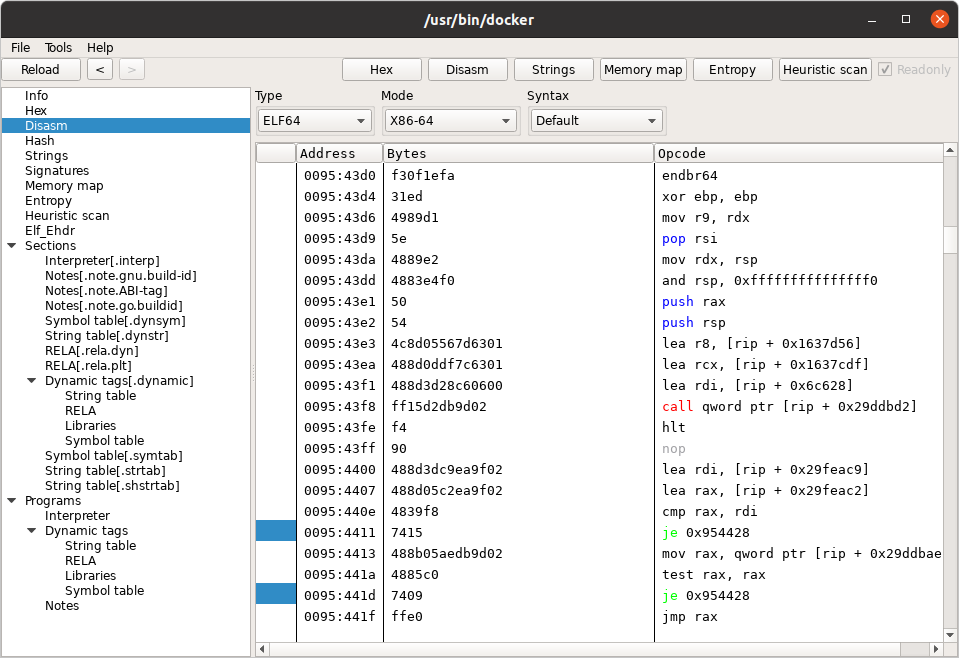The image size is (959, 658).
Task: Toggle the Readonly checkbox
Action: pyautogui.click(x=885, y=70)
